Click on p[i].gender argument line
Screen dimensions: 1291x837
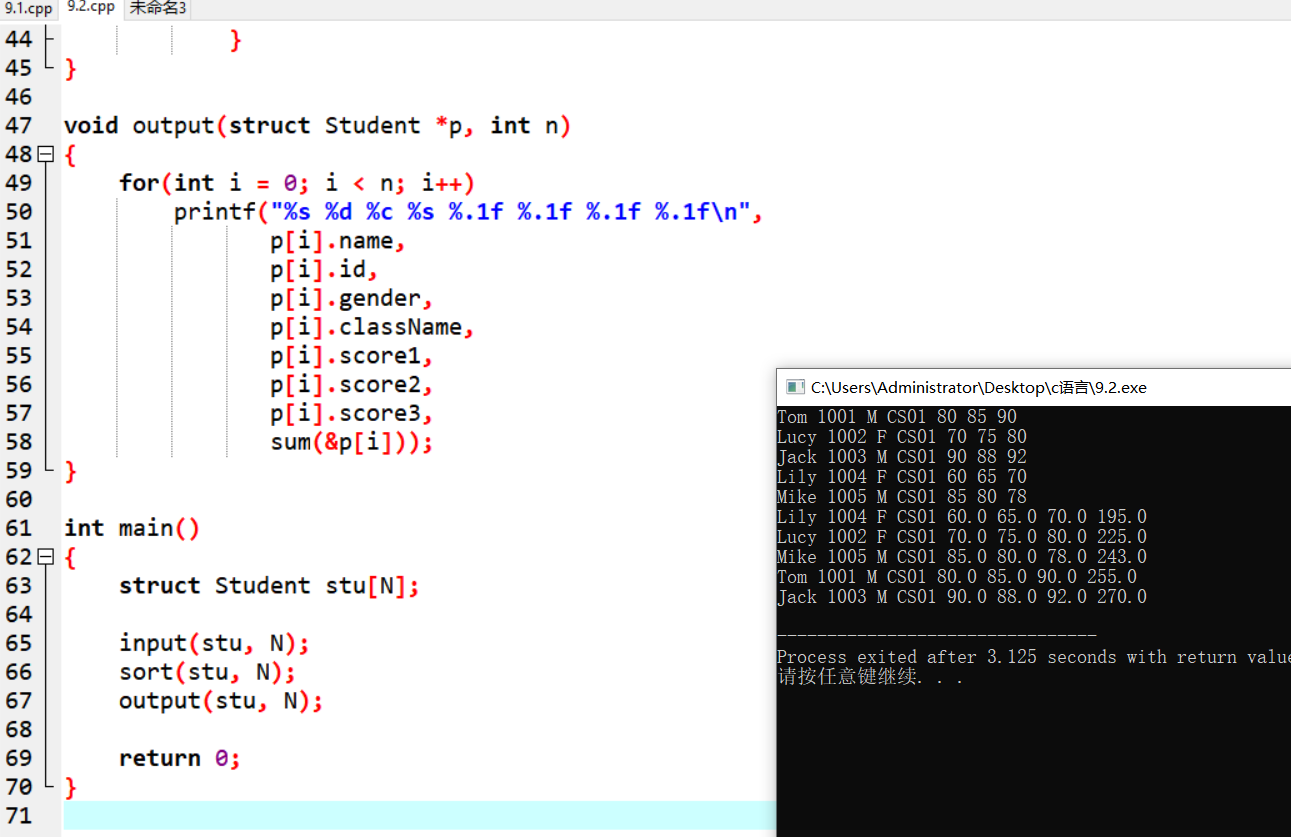pyautogui.click(x=352, y=298)
